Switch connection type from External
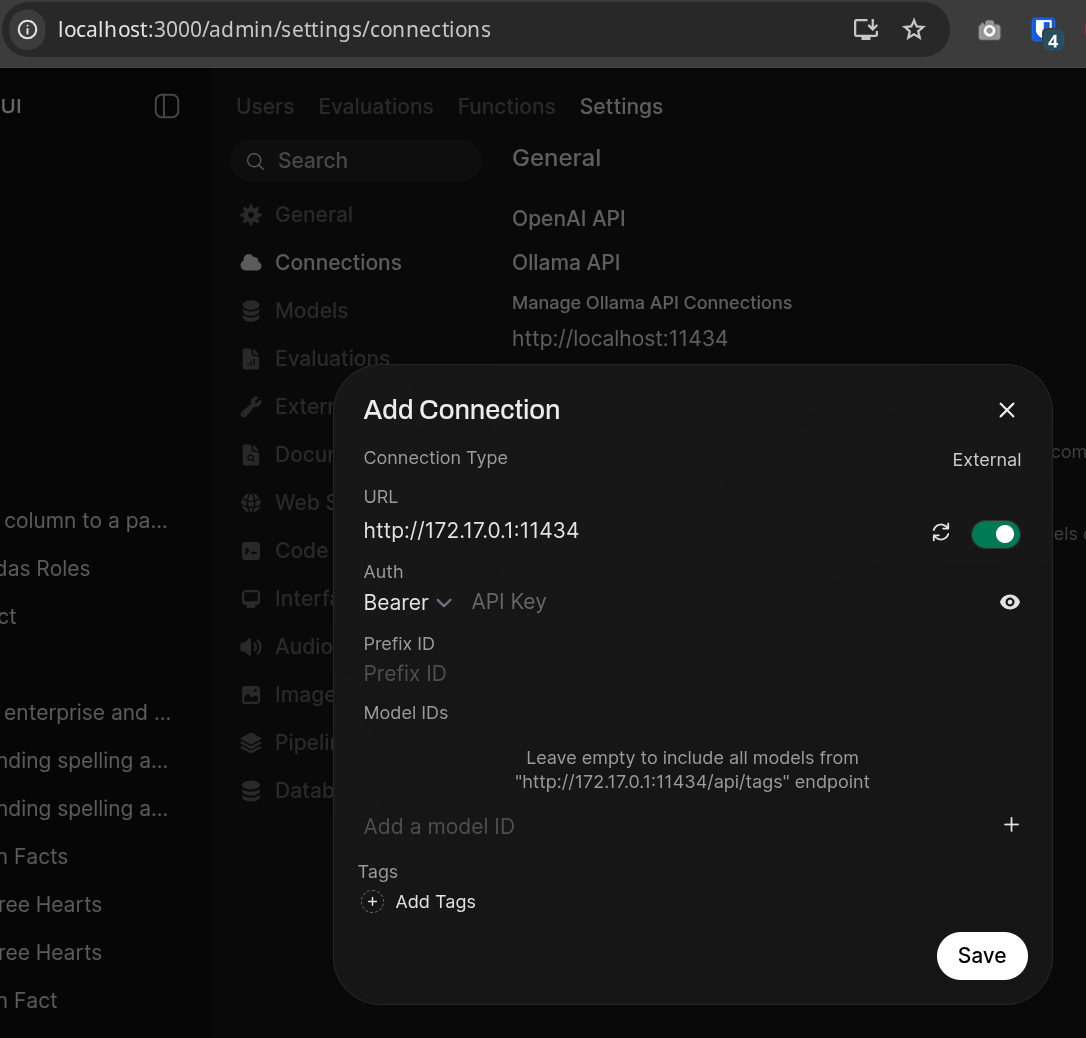The width and height of the screenshot is (1086, 1038). click(x=986, y=460)
